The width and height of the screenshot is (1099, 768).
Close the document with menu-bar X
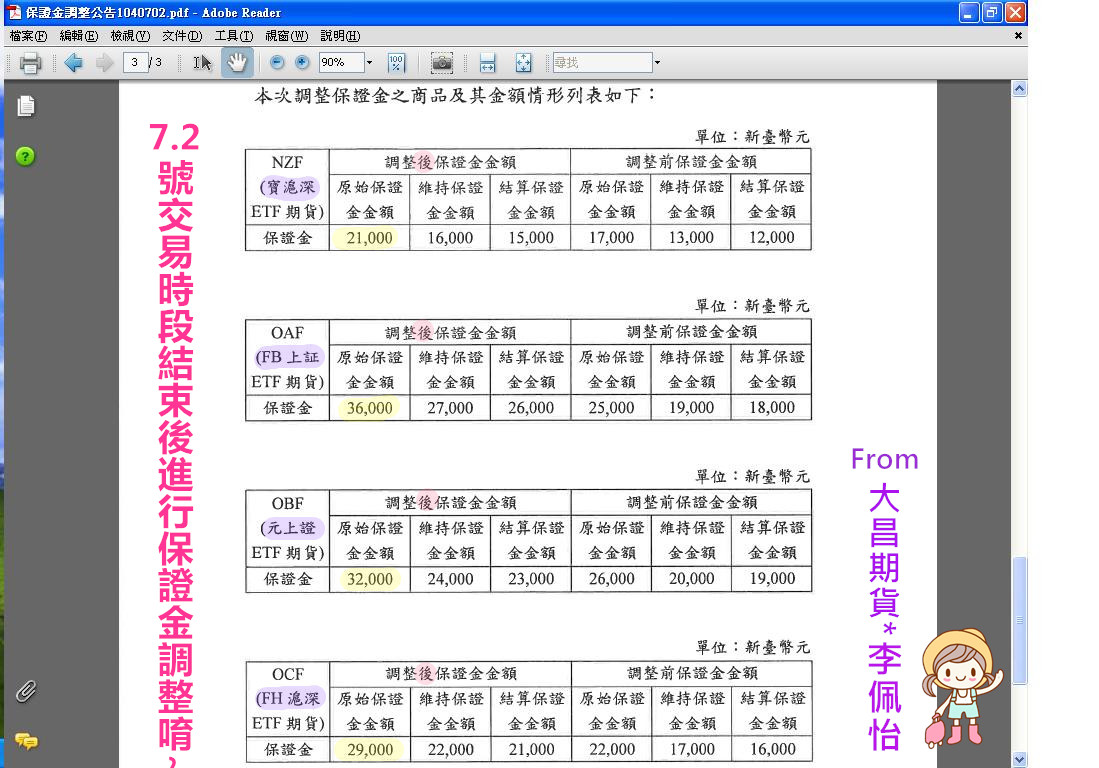1018,36
